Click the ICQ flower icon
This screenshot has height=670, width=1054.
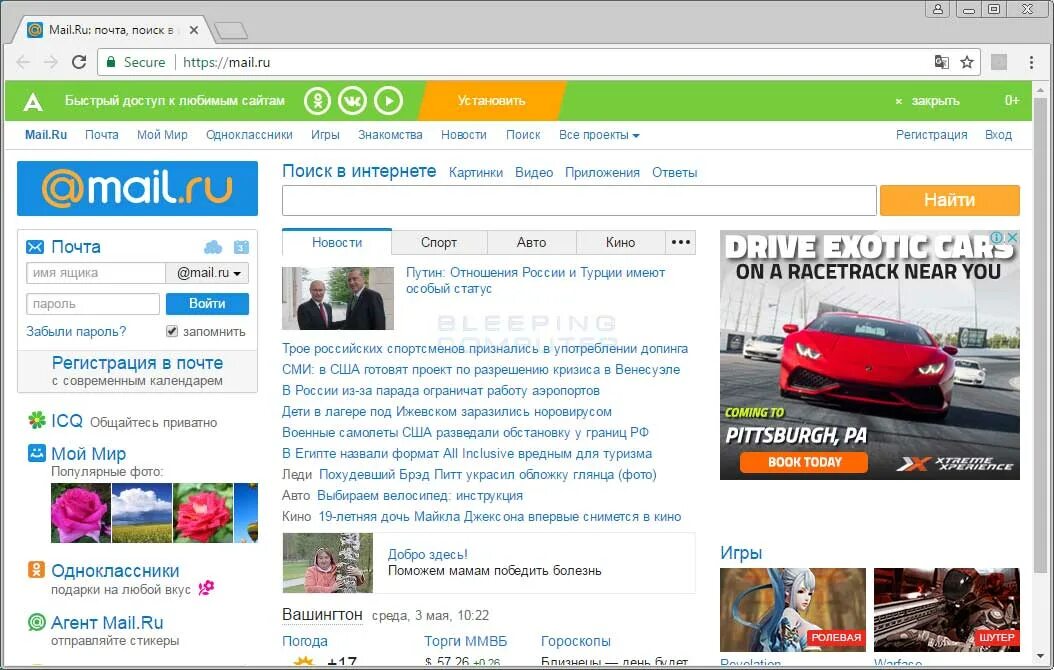(x=36, y=421)
